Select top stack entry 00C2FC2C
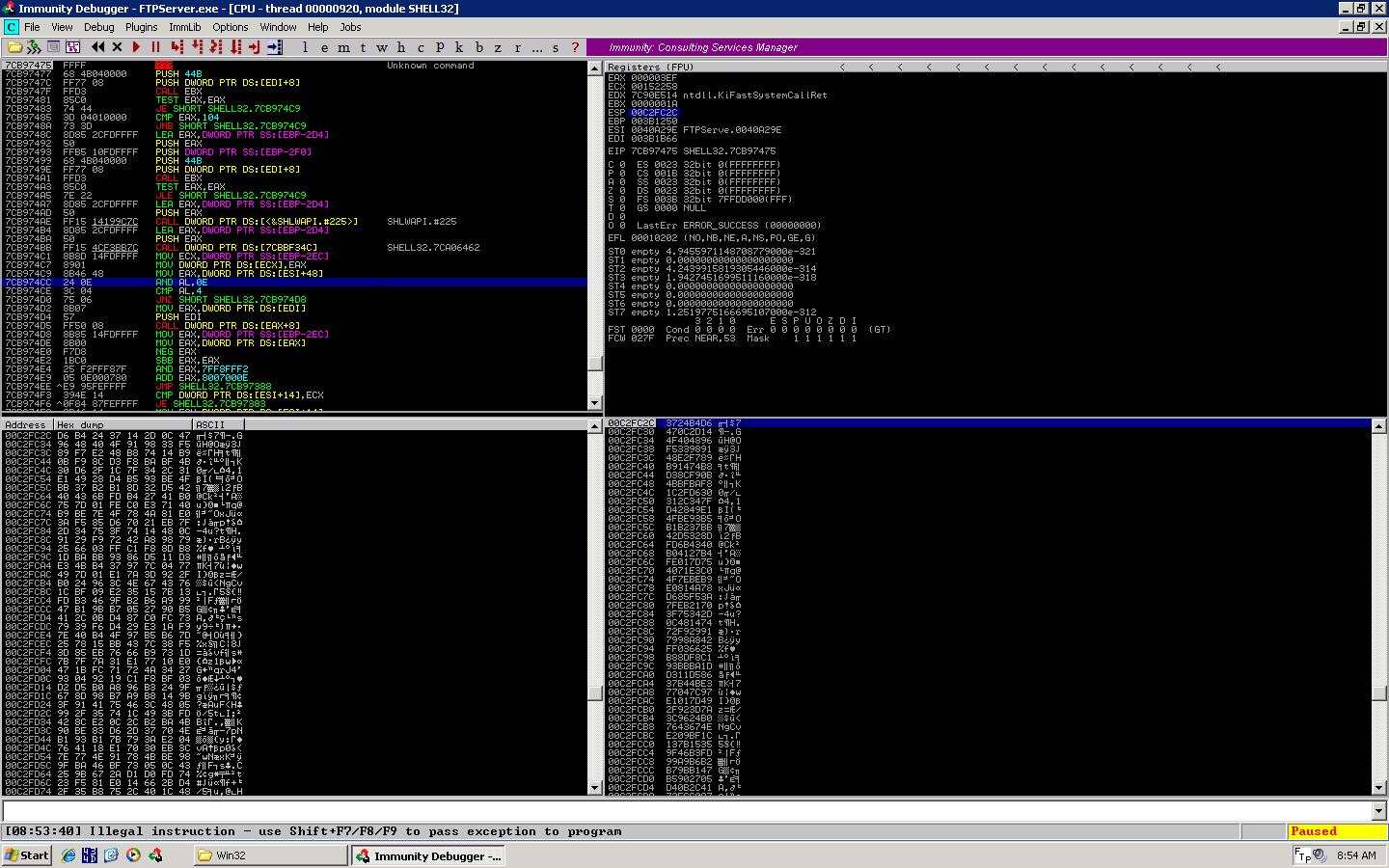The width and height of the screenshot is (1389, 868). [988, 423]
